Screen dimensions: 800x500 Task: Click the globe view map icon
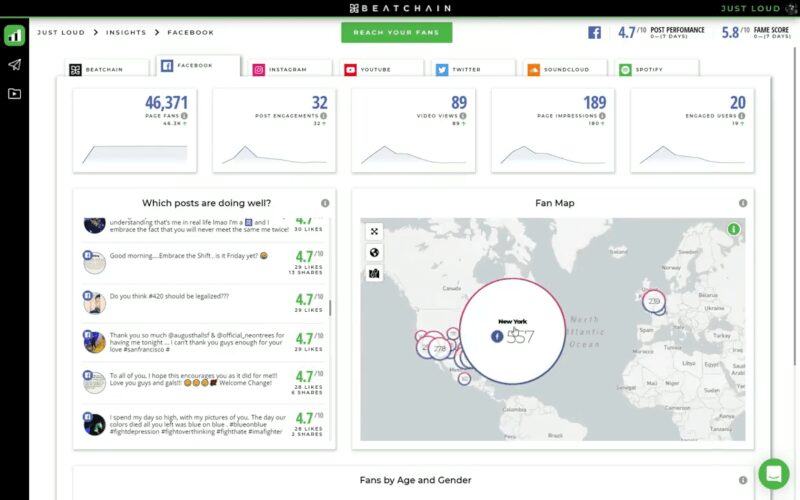[x=374, y=253]
